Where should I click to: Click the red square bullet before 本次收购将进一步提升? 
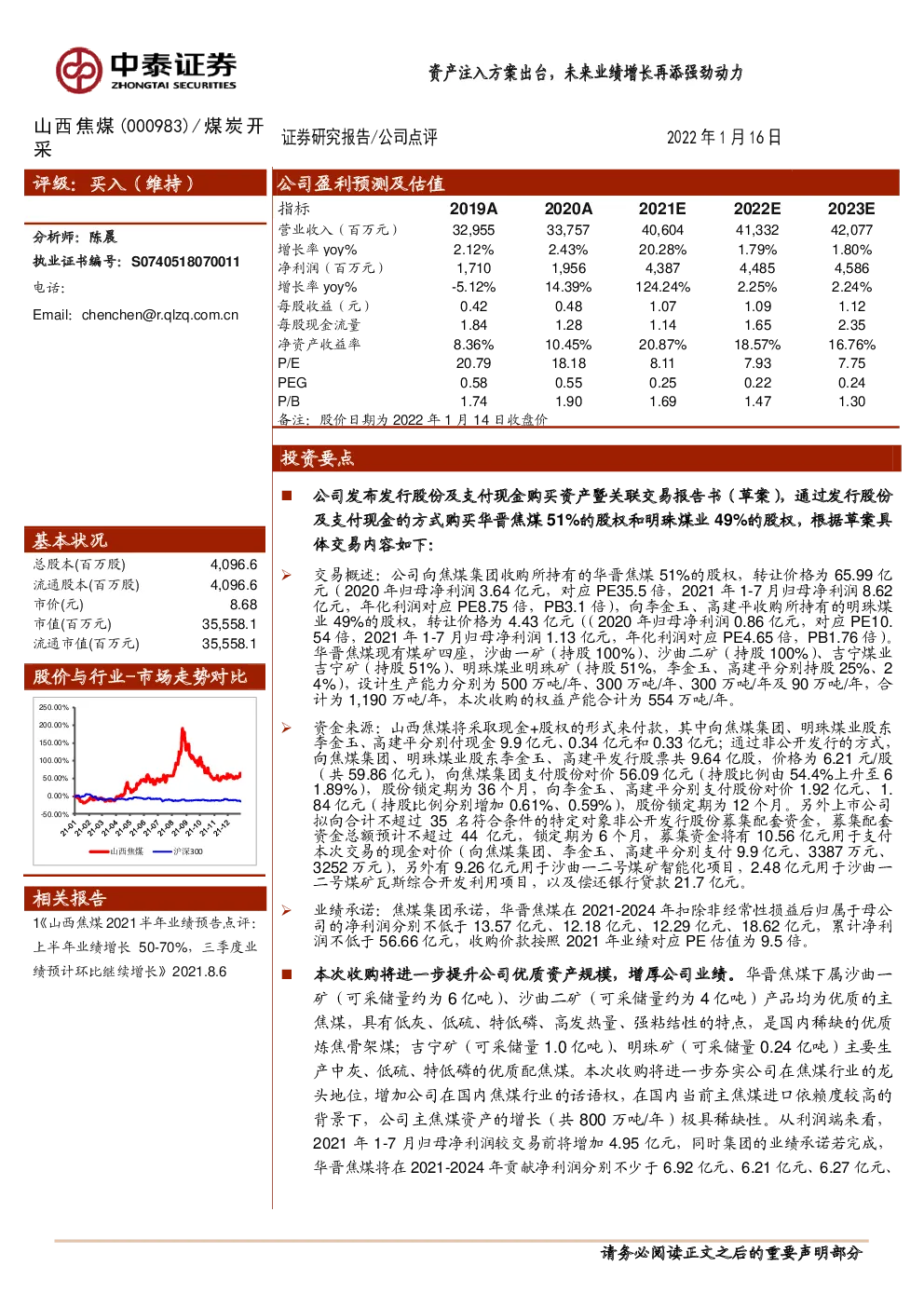(x=287, y=973)
